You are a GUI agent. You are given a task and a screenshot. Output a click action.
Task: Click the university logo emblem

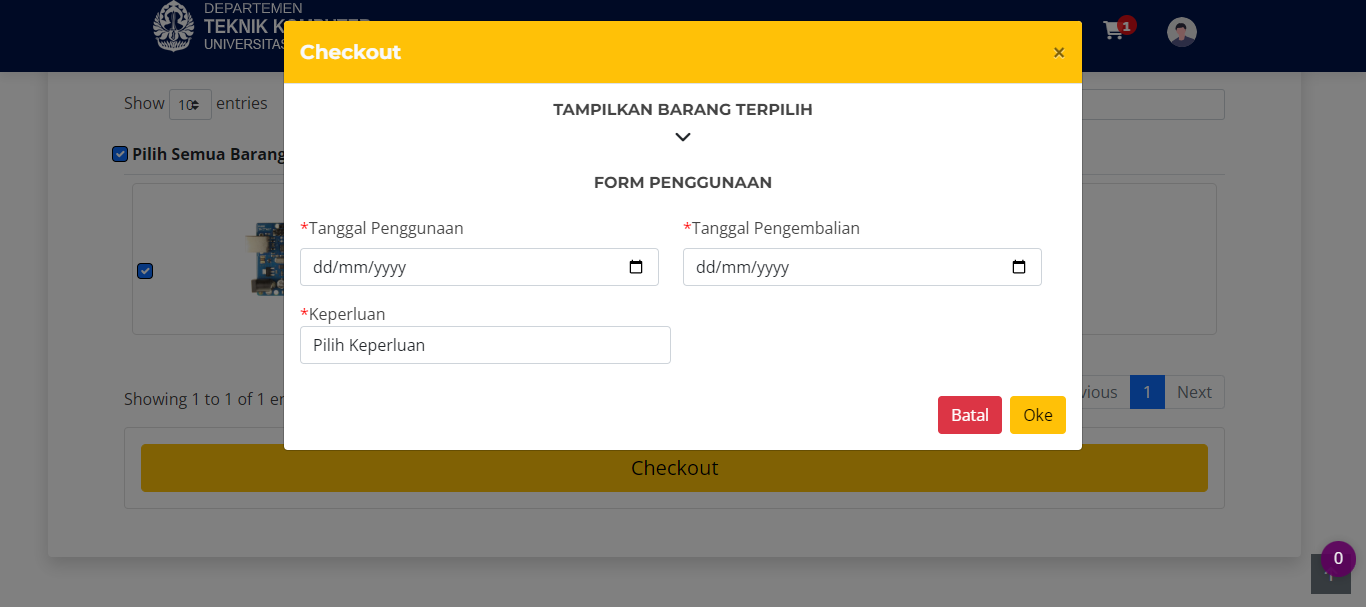point(174,27)
